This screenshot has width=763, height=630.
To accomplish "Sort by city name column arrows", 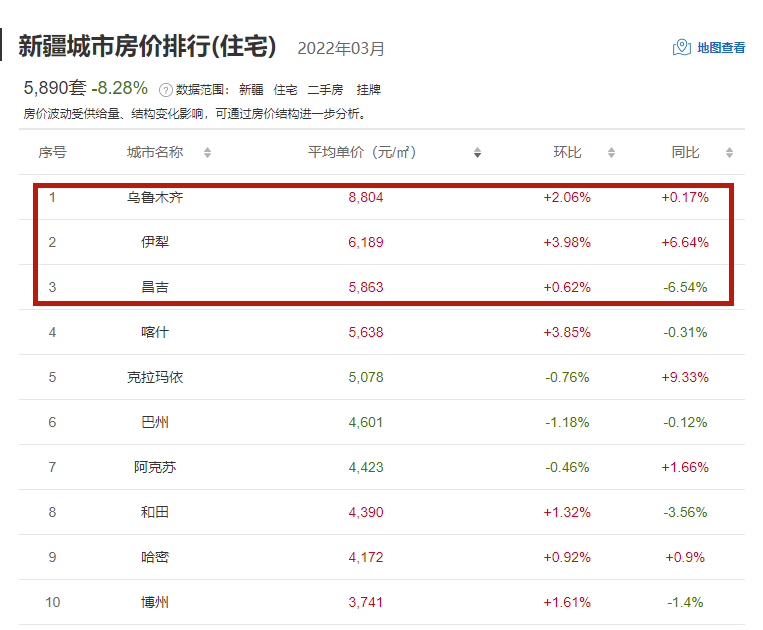I will click(x=207, y=153).
